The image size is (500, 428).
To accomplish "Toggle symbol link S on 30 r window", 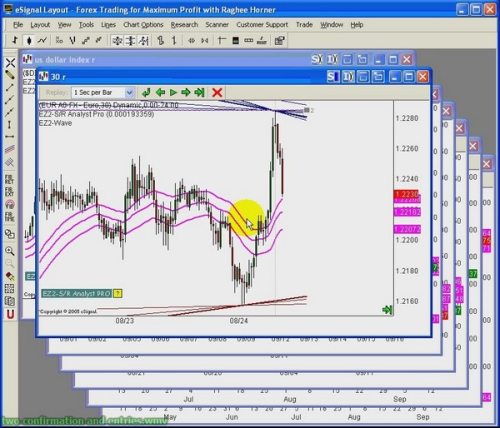I will (x=333, y=77).
